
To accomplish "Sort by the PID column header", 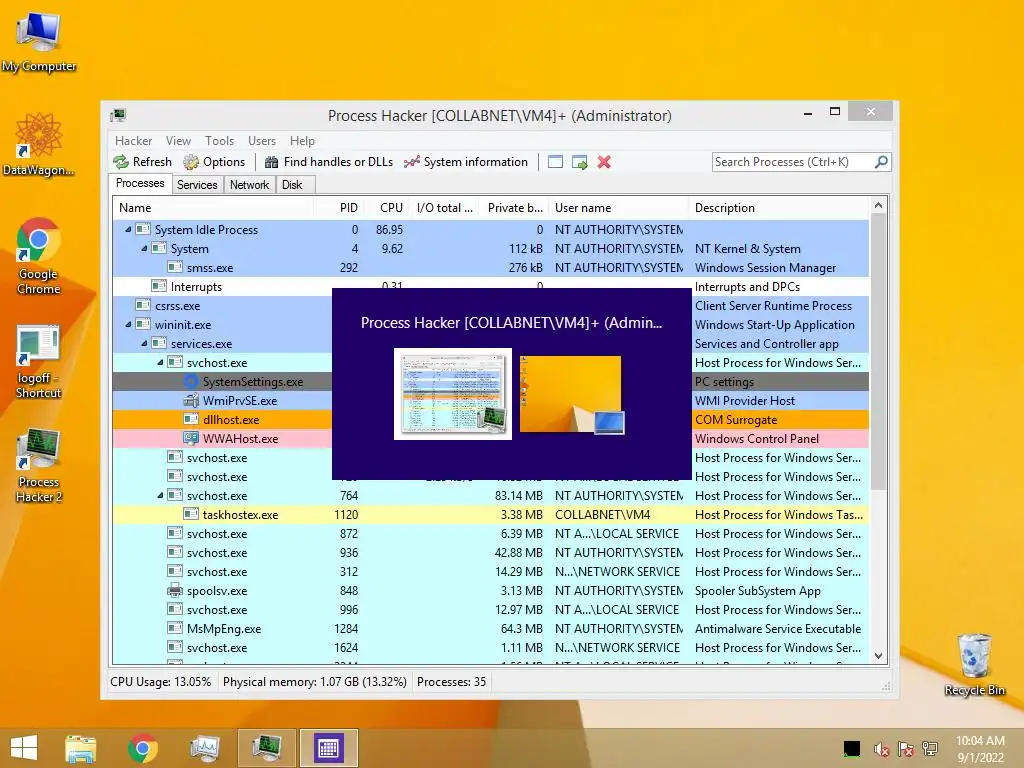I will point(338,208).
